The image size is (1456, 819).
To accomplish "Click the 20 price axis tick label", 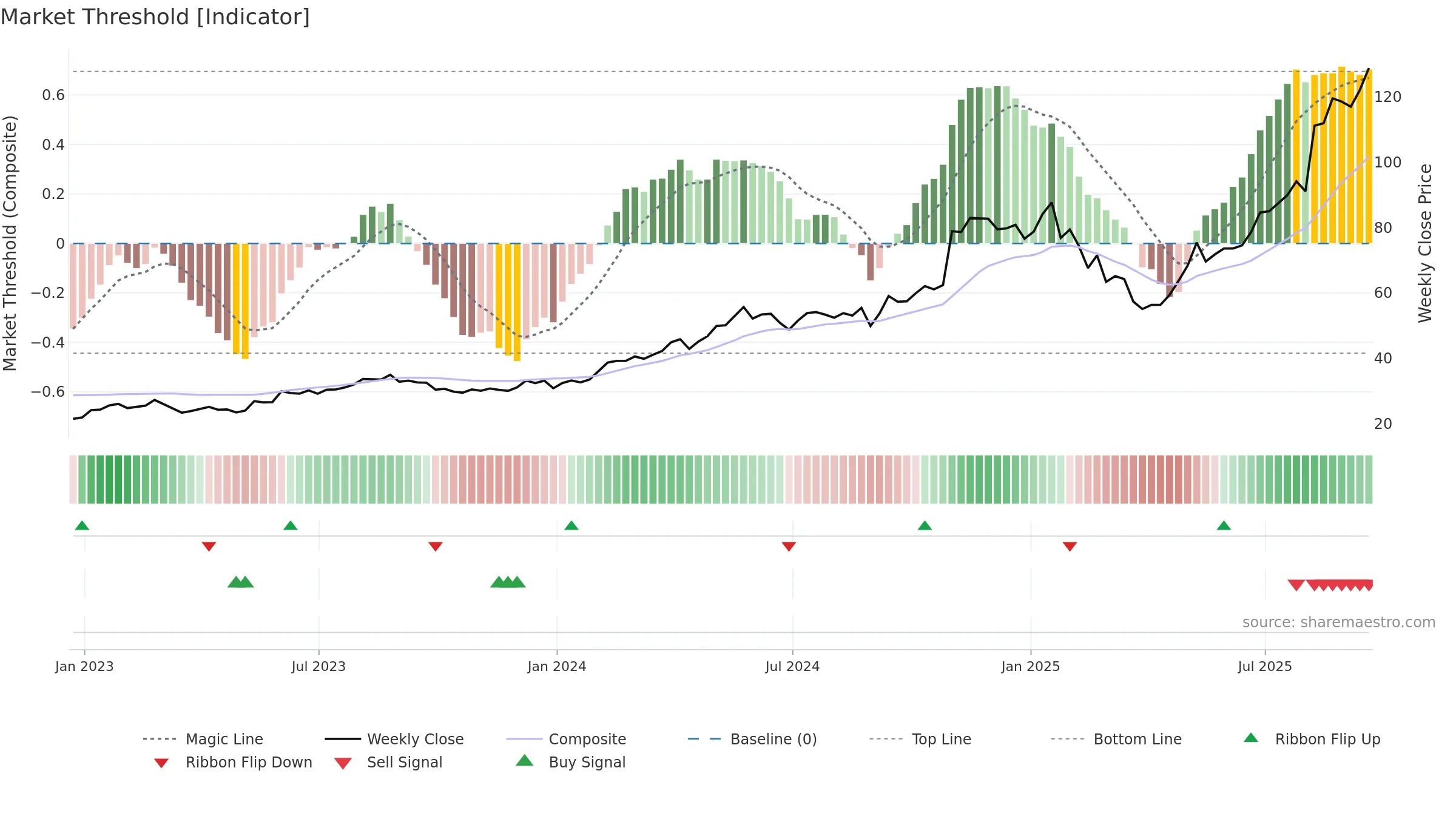I will pos(1383,424).
